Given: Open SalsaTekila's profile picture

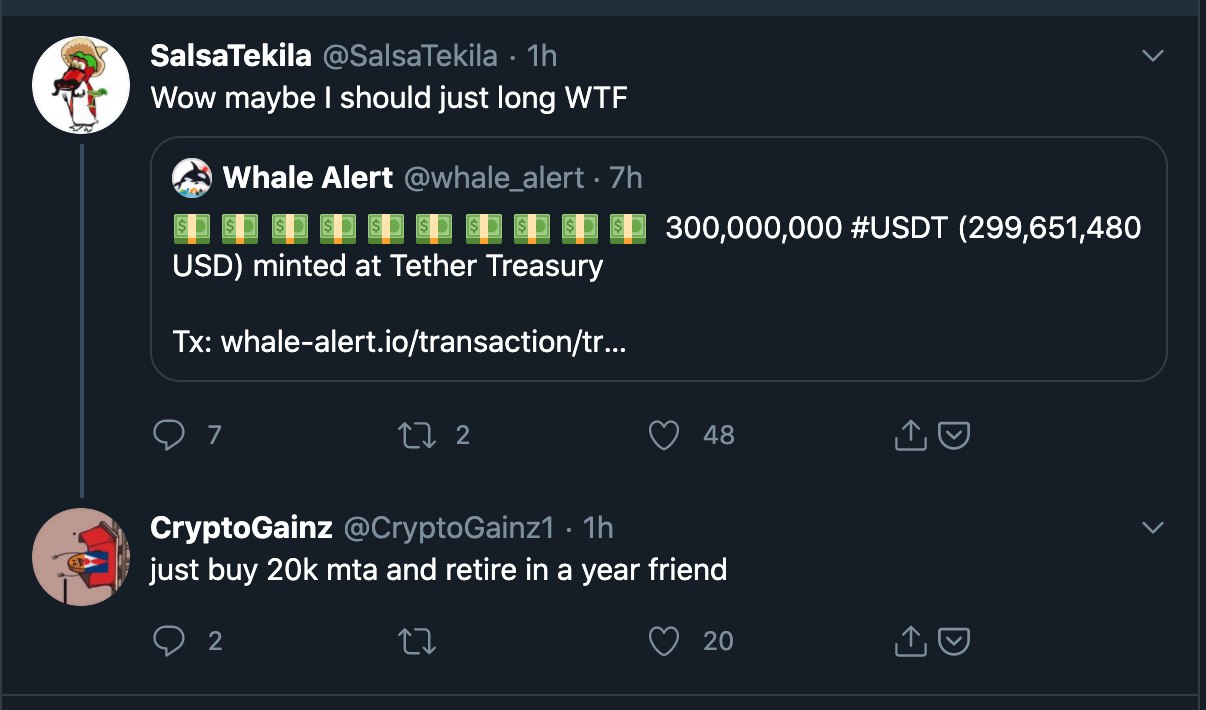Looking at the screenshot, I should click(81, 84).
